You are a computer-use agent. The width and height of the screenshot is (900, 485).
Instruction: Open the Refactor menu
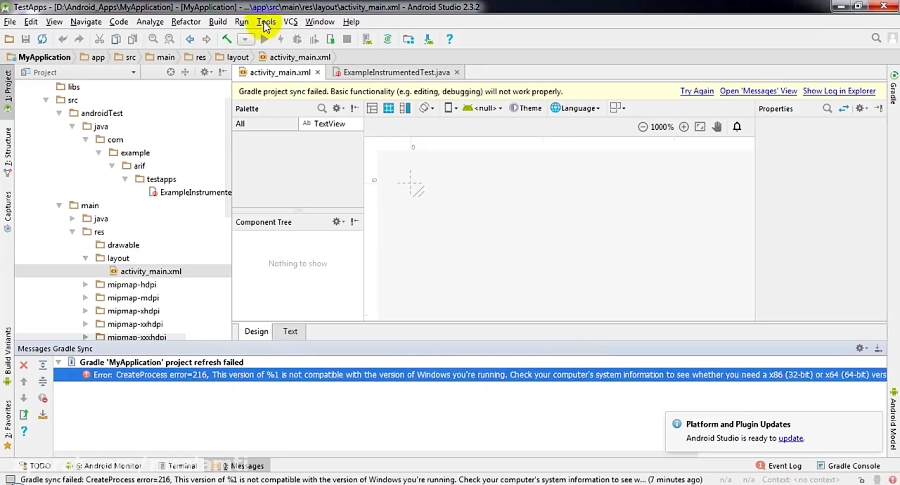[186, 22]
